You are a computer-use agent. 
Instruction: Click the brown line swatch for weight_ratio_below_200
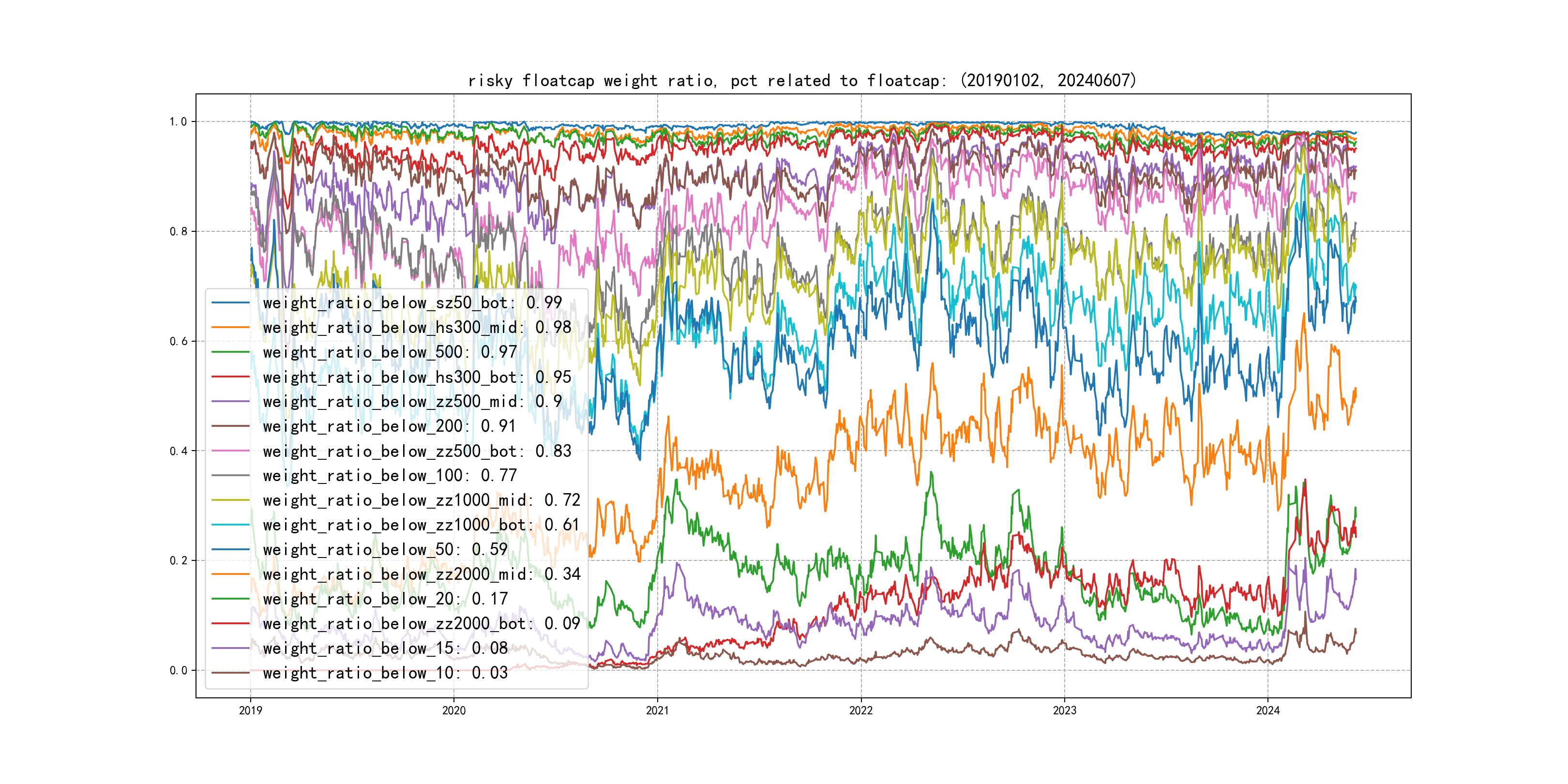pyautogui.click(x=230, y=426)
